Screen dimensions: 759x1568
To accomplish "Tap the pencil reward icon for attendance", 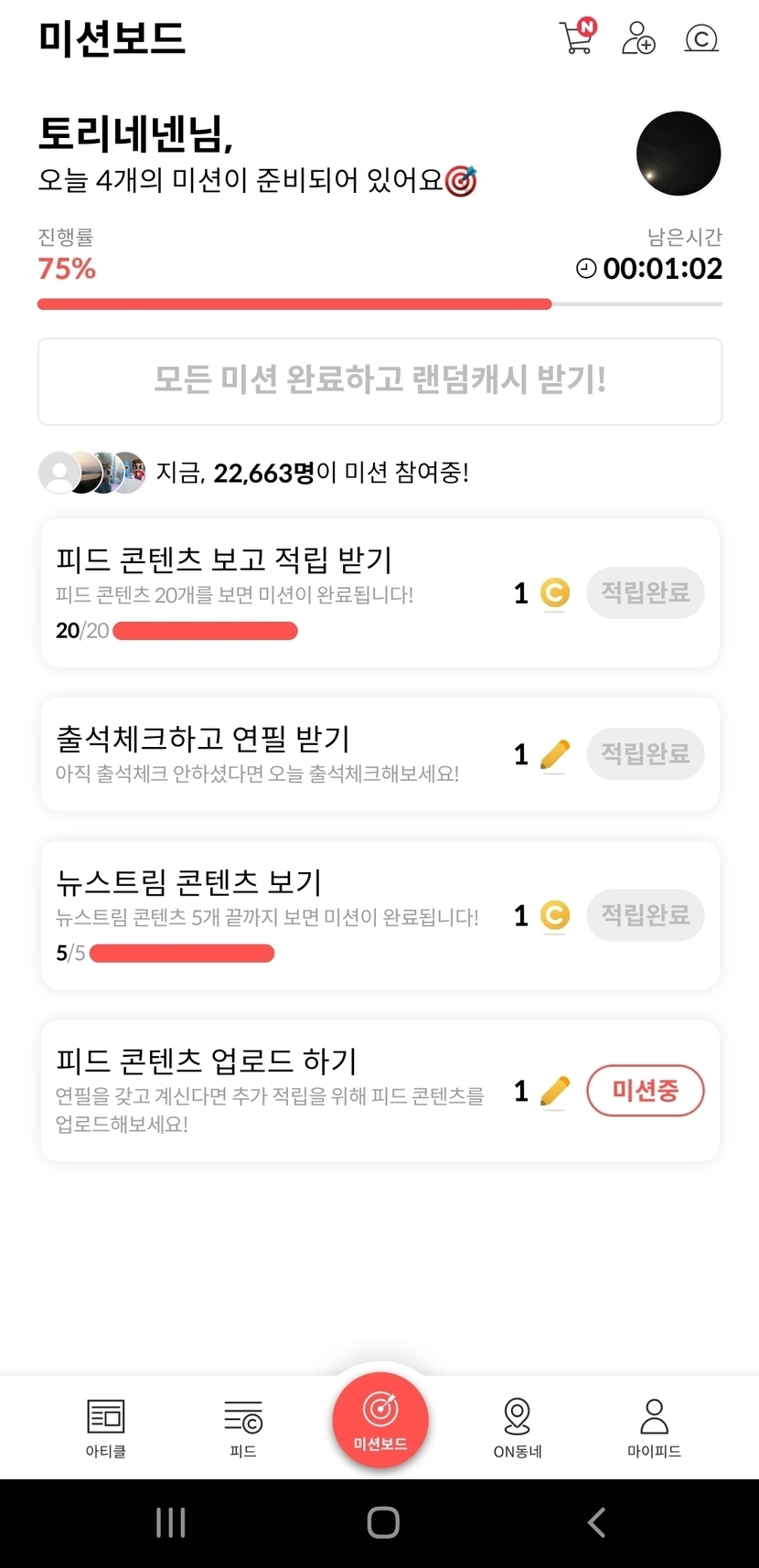I will click(x=554, y=755).
